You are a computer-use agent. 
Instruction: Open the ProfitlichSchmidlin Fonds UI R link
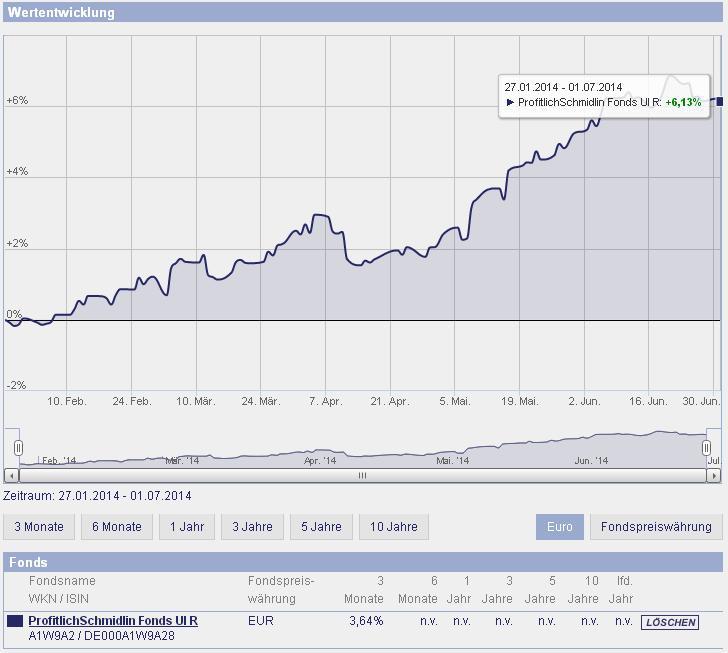click(x=113, y=621)
